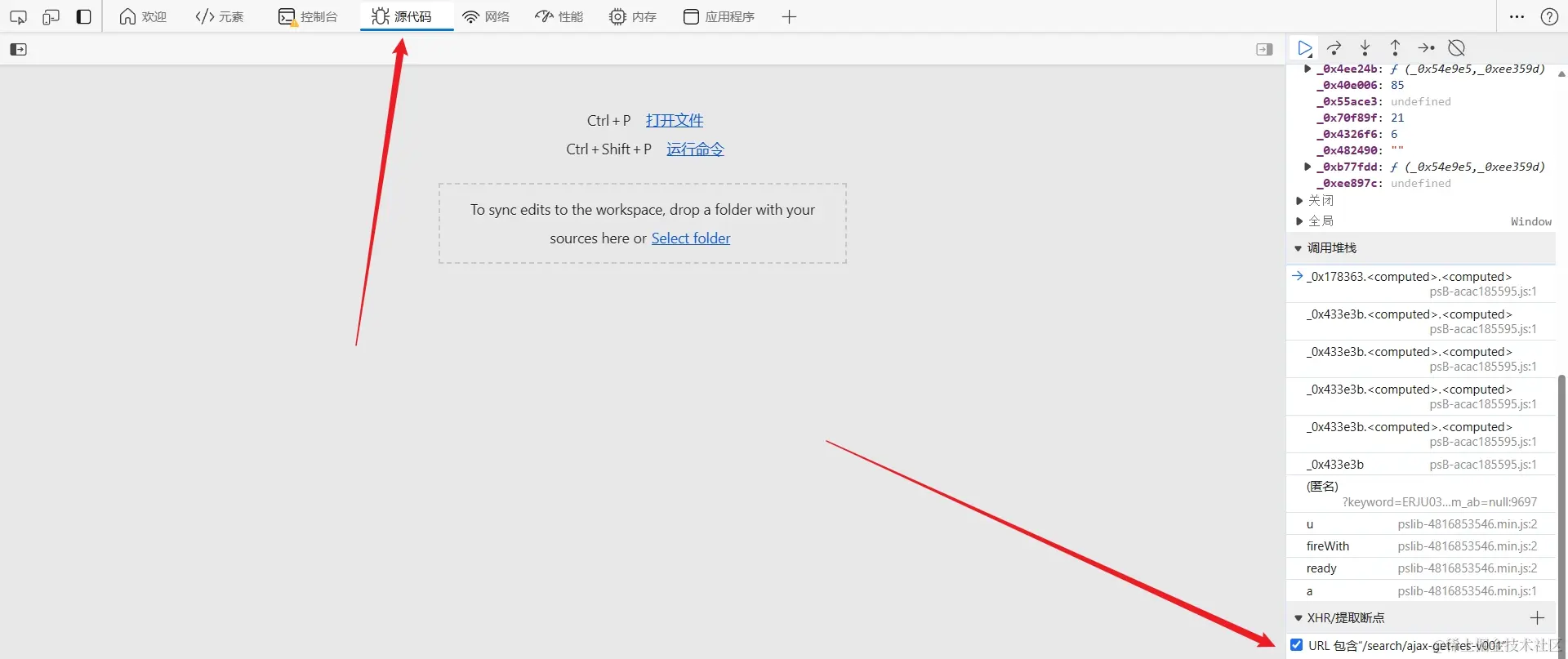
Task: Click the plus icon for more tools
Action: coord(789,16)
